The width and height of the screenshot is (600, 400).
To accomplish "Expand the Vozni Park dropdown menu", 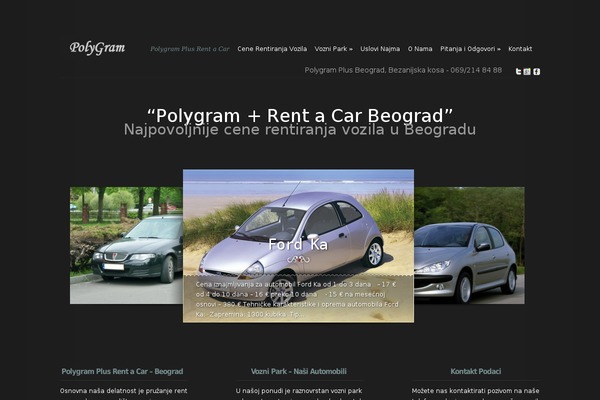I will [x=334, y=49].
